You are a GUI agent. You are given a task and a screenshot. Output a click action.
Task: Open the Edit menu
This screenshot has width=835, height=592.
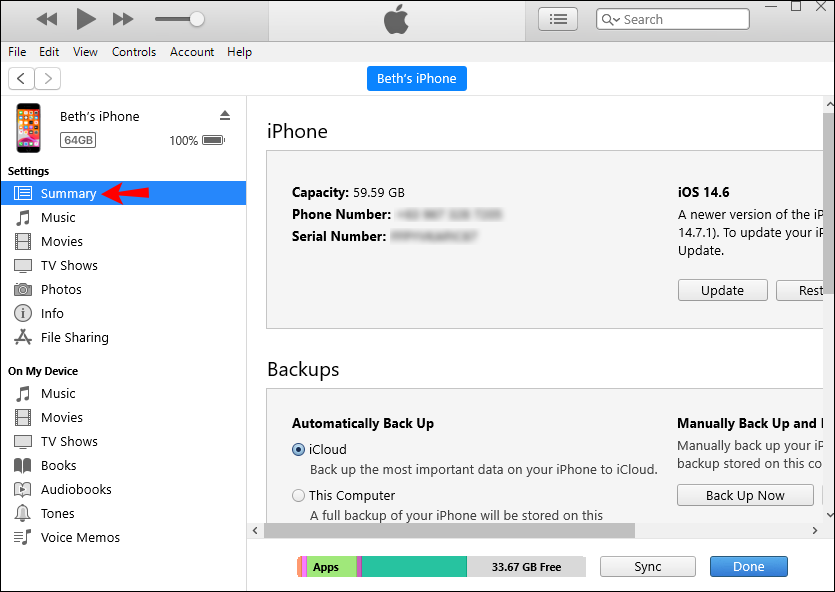pos(49,52)
